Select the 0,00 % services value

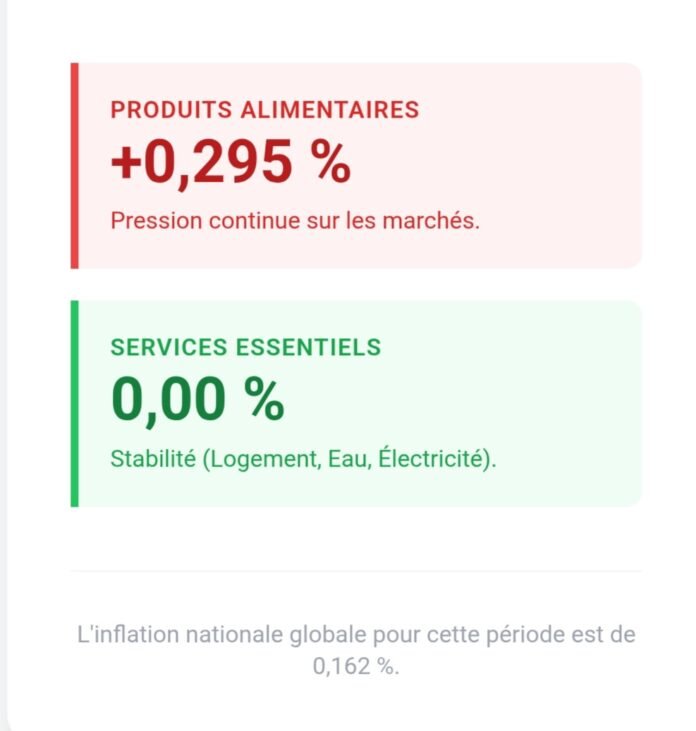(197, 399)
